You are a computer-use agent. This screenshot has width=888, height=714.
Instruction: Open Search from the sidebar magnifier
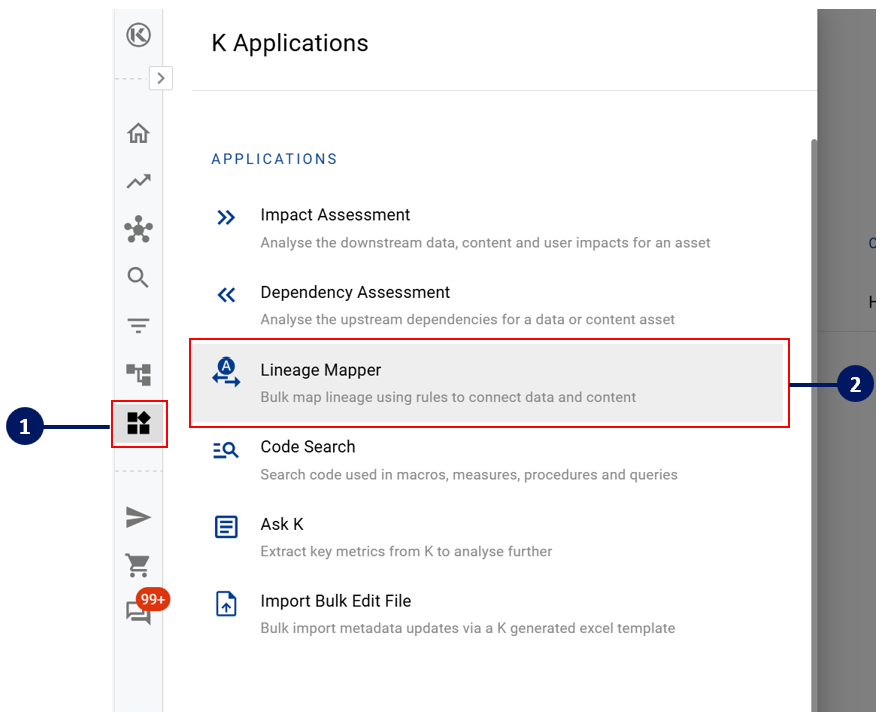coord(138,278)
